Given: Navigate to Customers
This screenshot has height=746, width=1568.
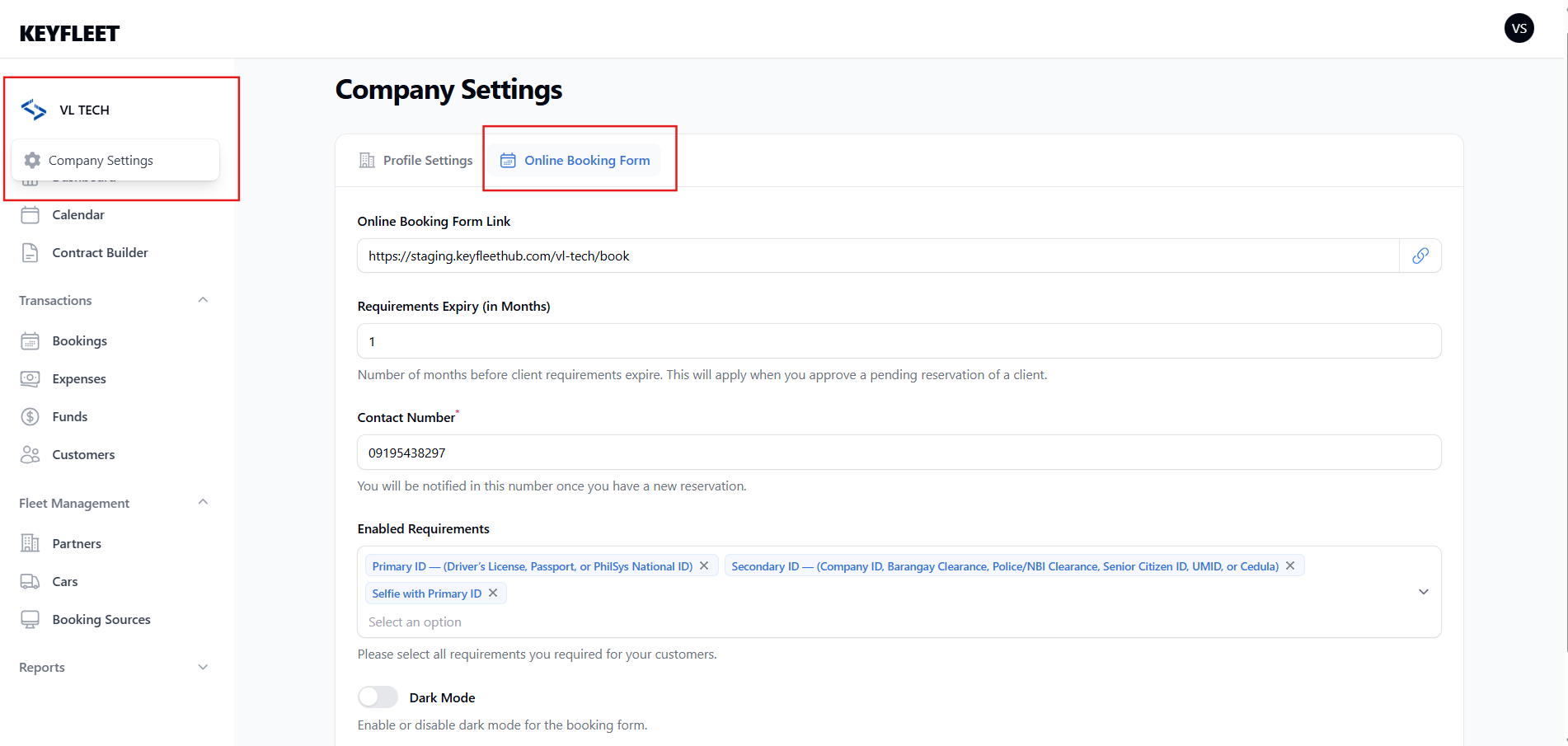Looking at the screenshot, I should tap(82, 455).
